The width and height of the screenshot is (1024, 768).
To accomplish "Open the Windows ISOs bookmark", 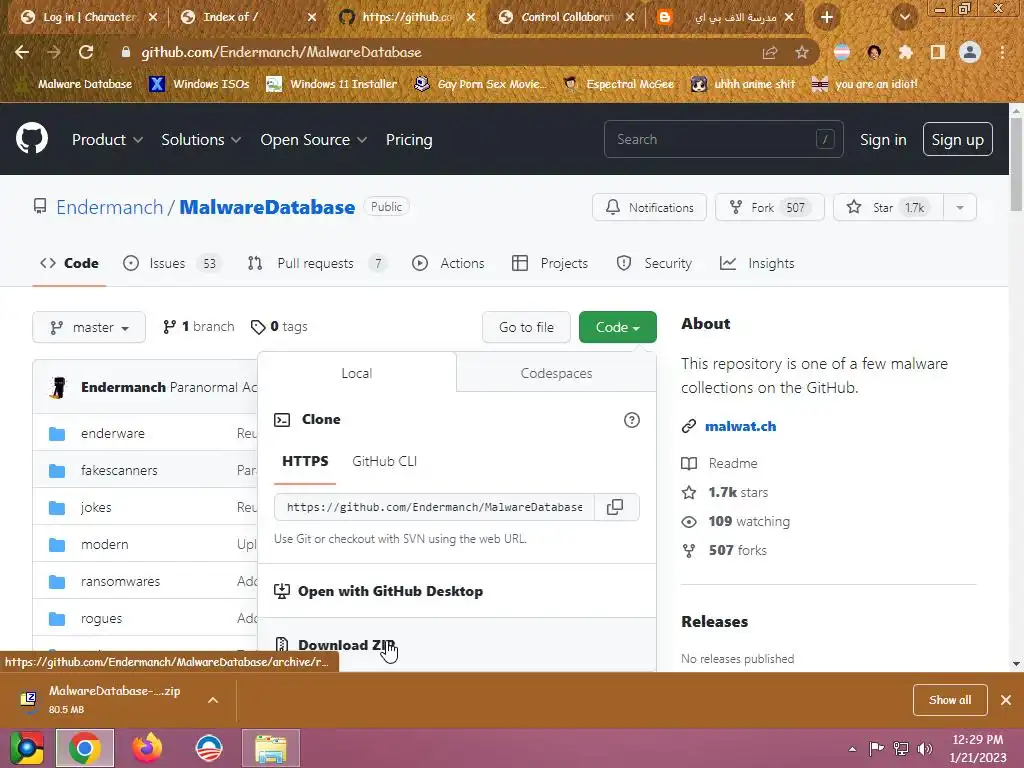I will [x=199, y=84].
